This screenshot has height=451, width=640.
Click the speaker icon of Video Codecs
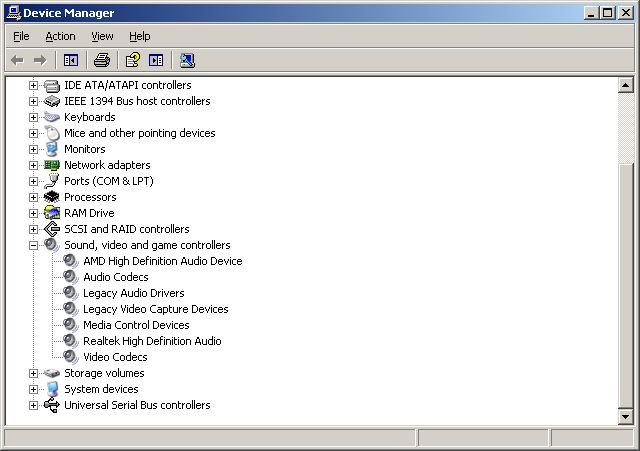click(x=71, y=357)
